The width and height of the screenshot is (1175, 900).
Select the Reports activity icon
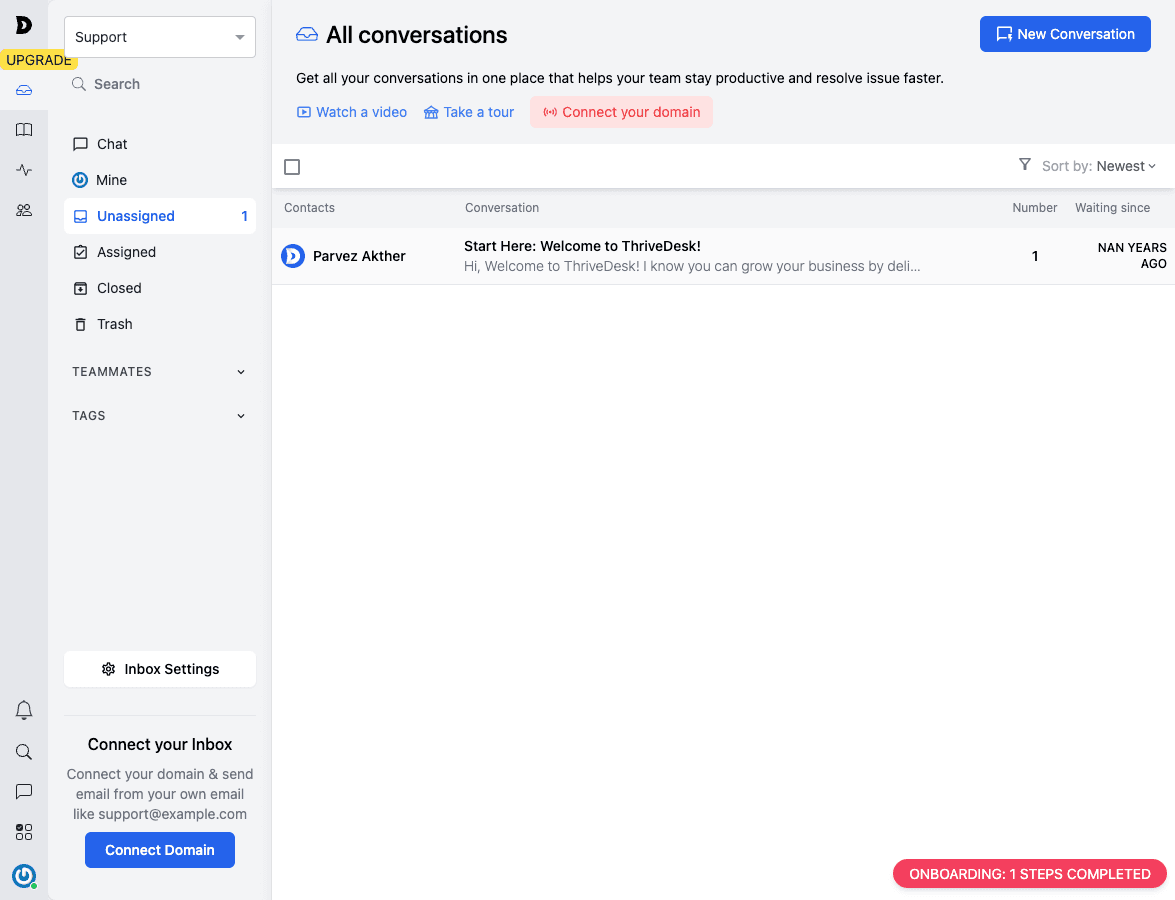click(x=24, y=170)
